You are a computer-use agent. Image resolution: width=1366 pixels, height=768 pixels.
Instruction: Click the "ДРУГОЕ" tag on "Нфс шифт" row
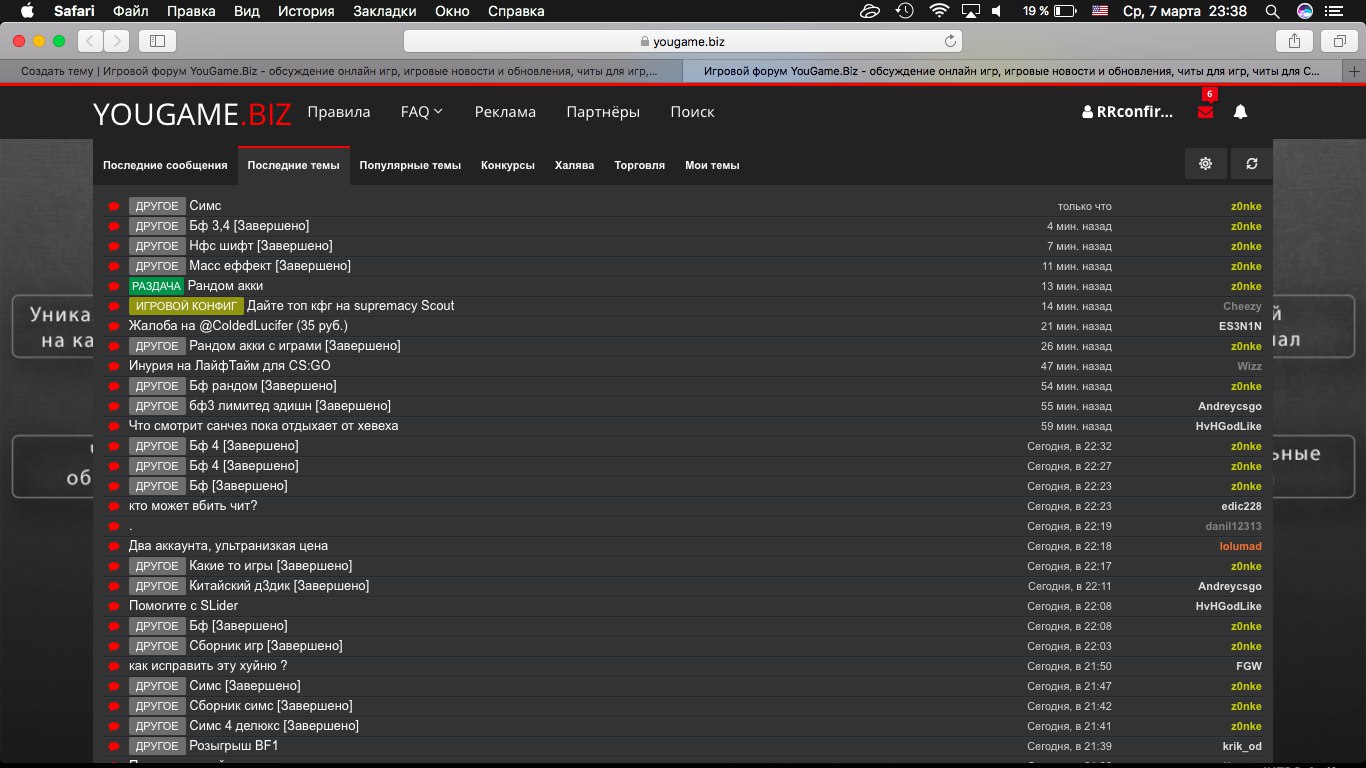click(x=157, y=246)
